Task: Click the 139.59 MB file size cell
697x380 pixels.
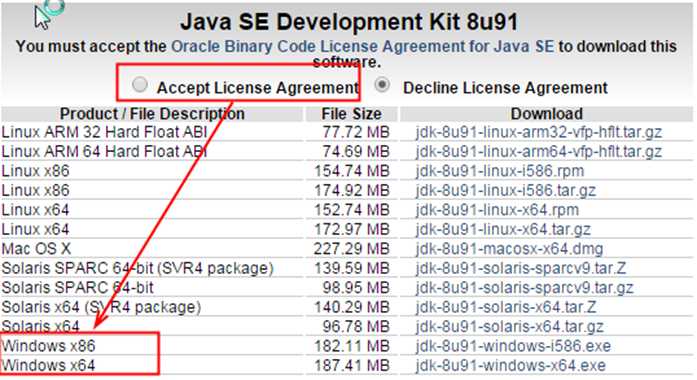Action: tap(352, 268)
